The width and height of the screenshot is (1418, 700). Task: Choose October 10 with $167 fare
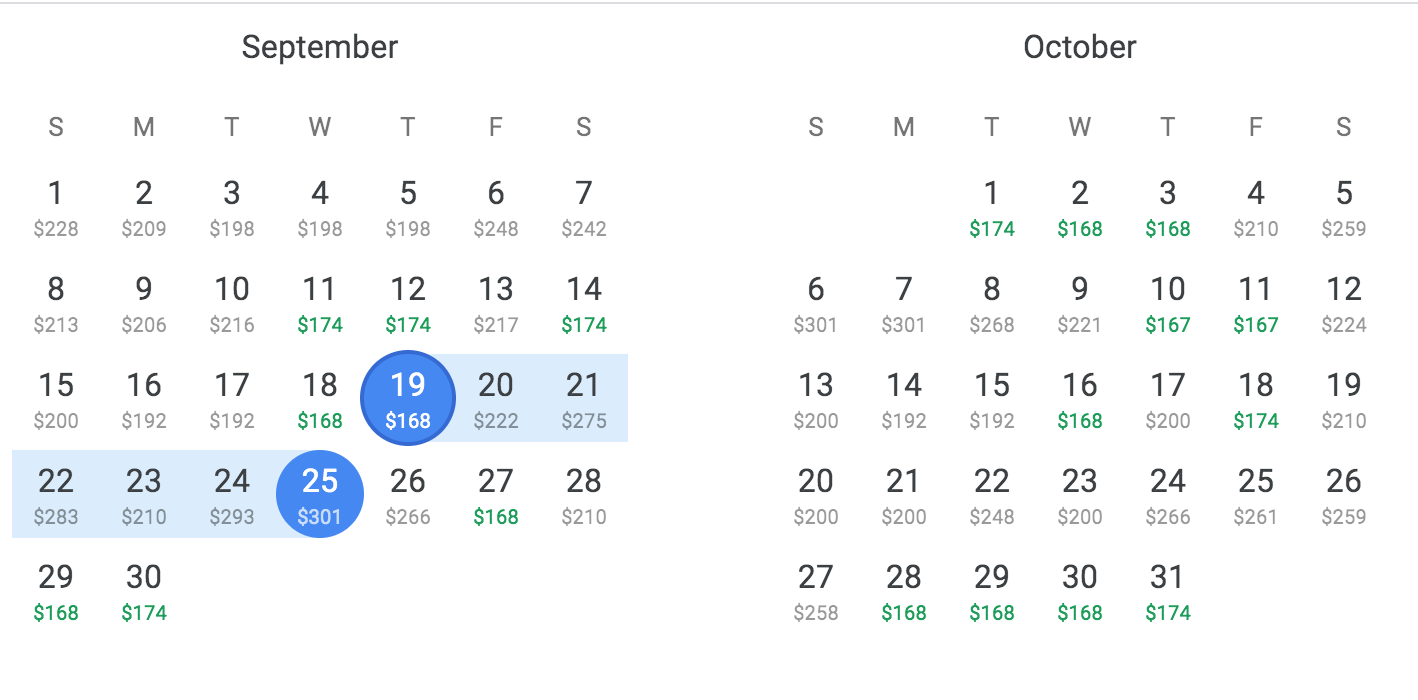[1168, 302]
